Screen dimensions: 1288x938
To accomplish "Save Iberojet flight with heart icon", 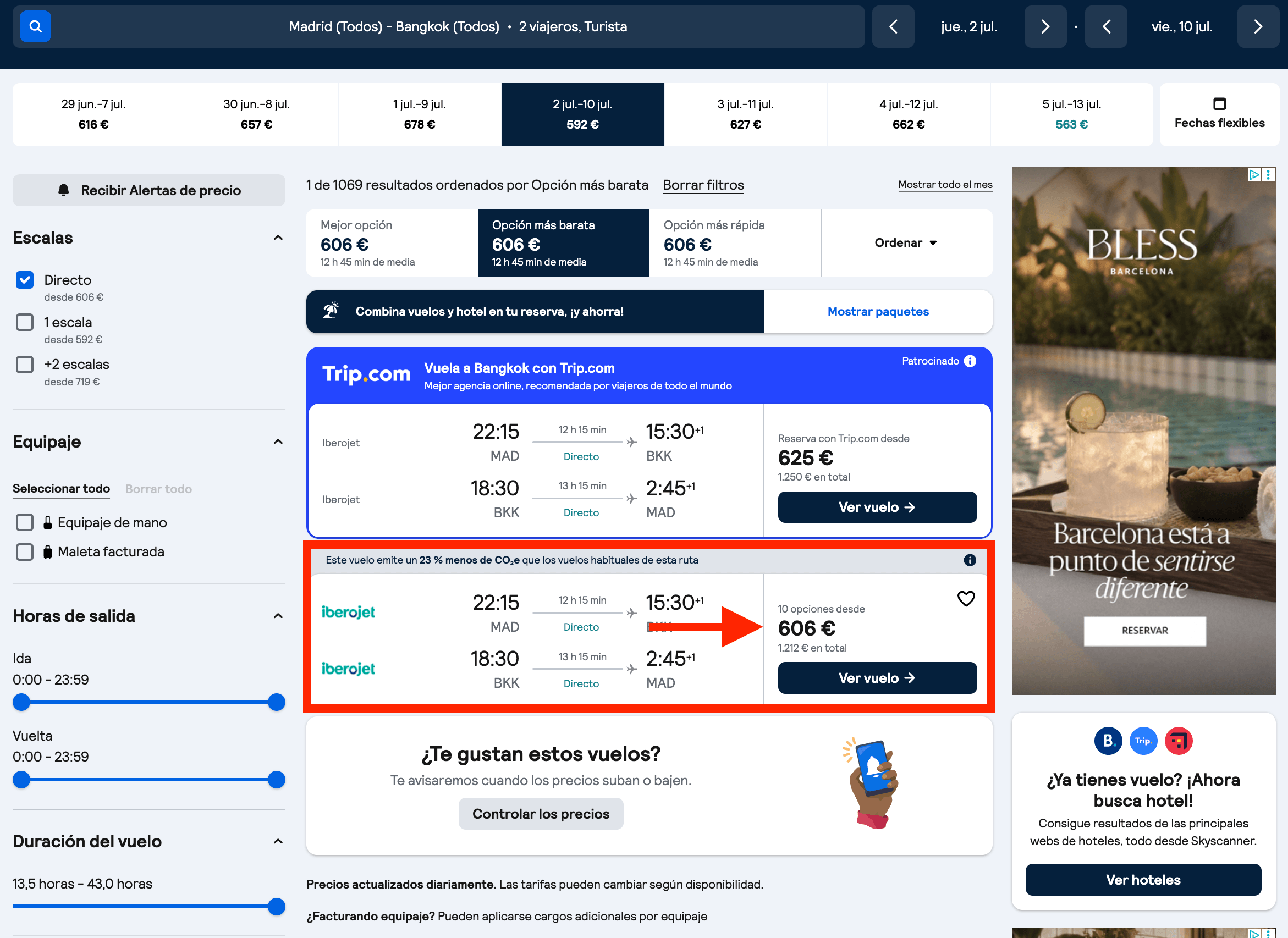I will pyautogui.click(x=966, y=599).
